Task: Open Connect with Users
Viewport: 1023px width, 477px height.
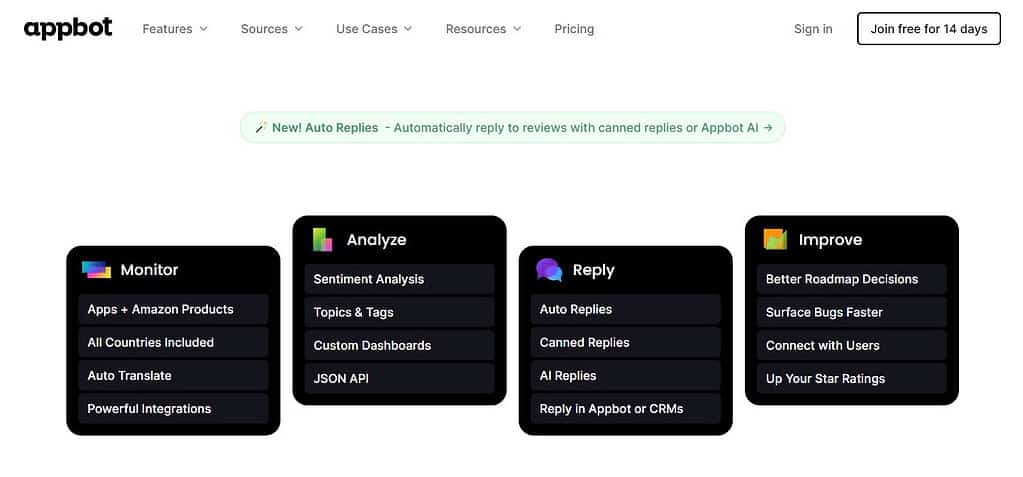Action: [x=851, y=346]
